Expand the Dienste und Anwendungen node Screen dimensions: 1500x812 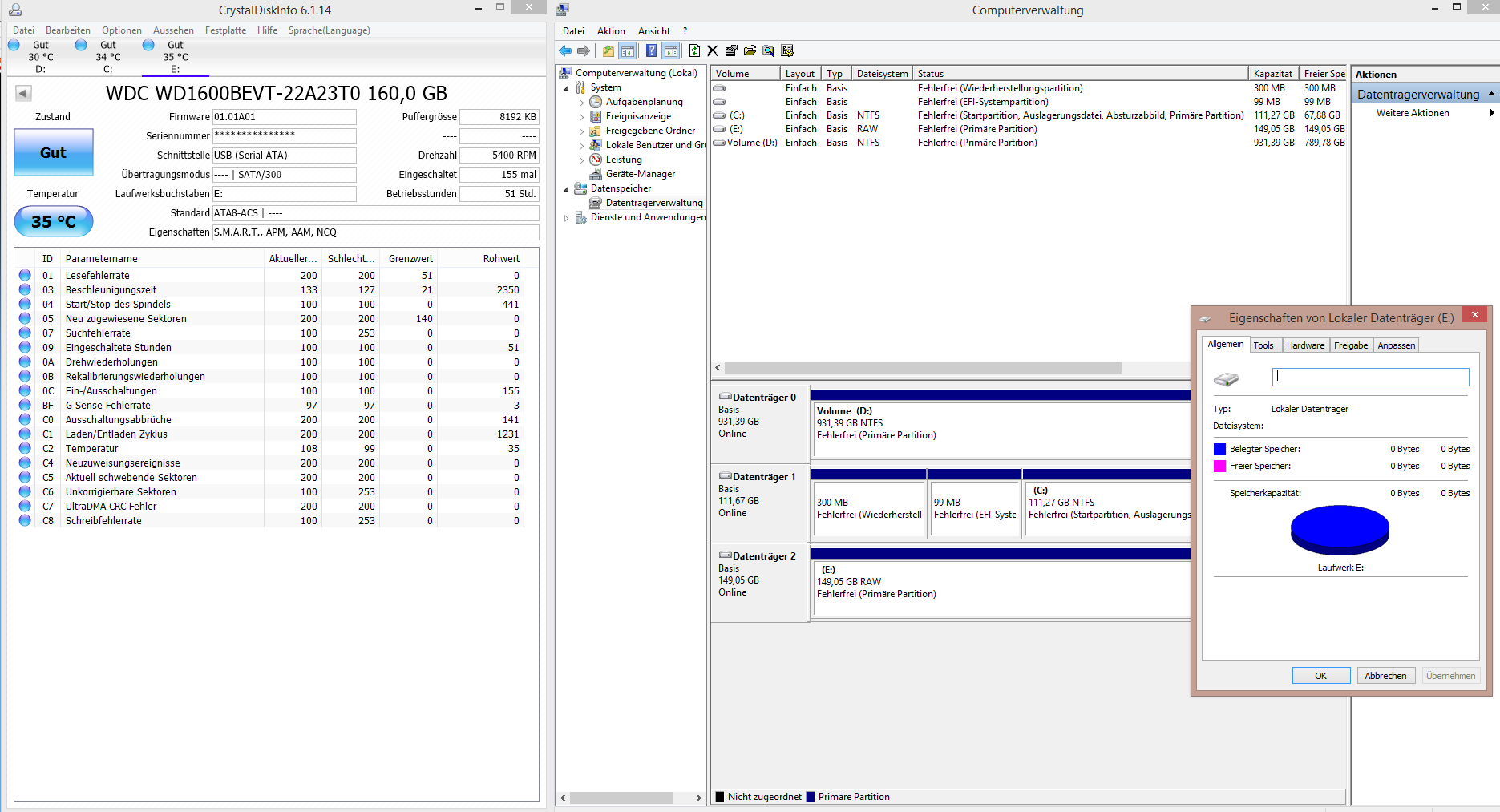pos(566,218)
